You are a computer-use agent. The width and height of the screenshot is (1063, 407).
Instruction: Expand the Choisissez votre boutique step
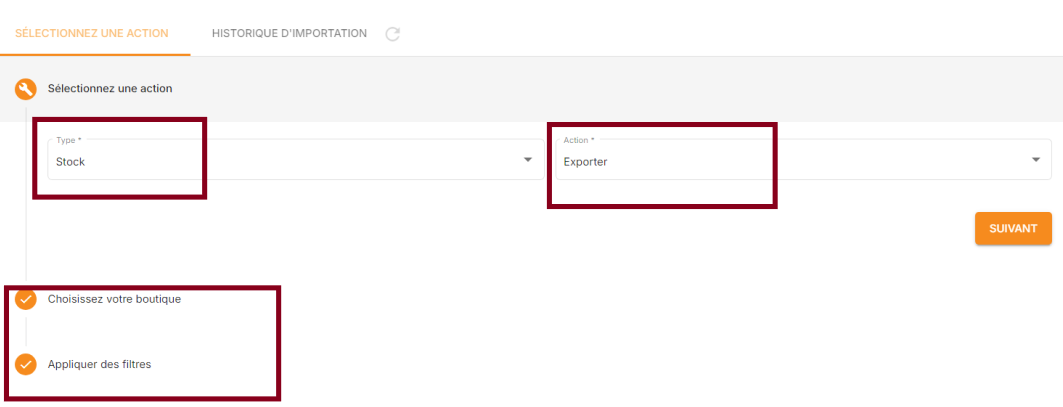114,299
